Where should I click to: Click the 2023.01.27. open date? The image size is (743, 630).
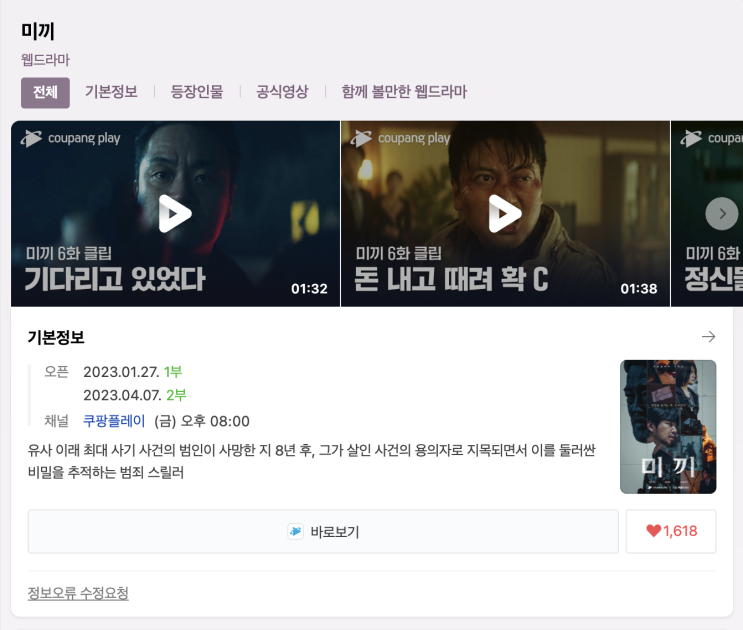(x=121, y=372)
